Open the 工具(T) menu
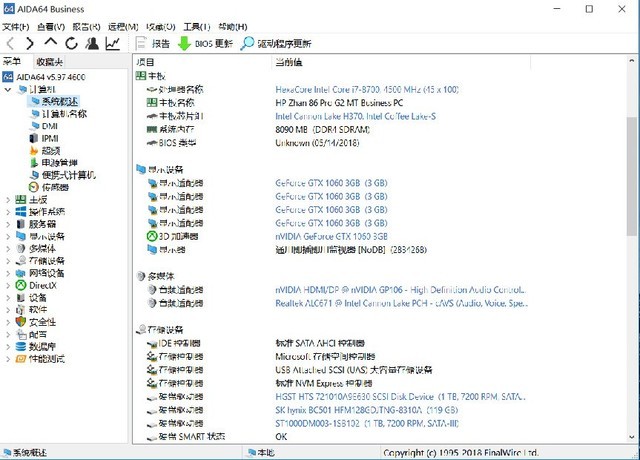 pos(197,27)
